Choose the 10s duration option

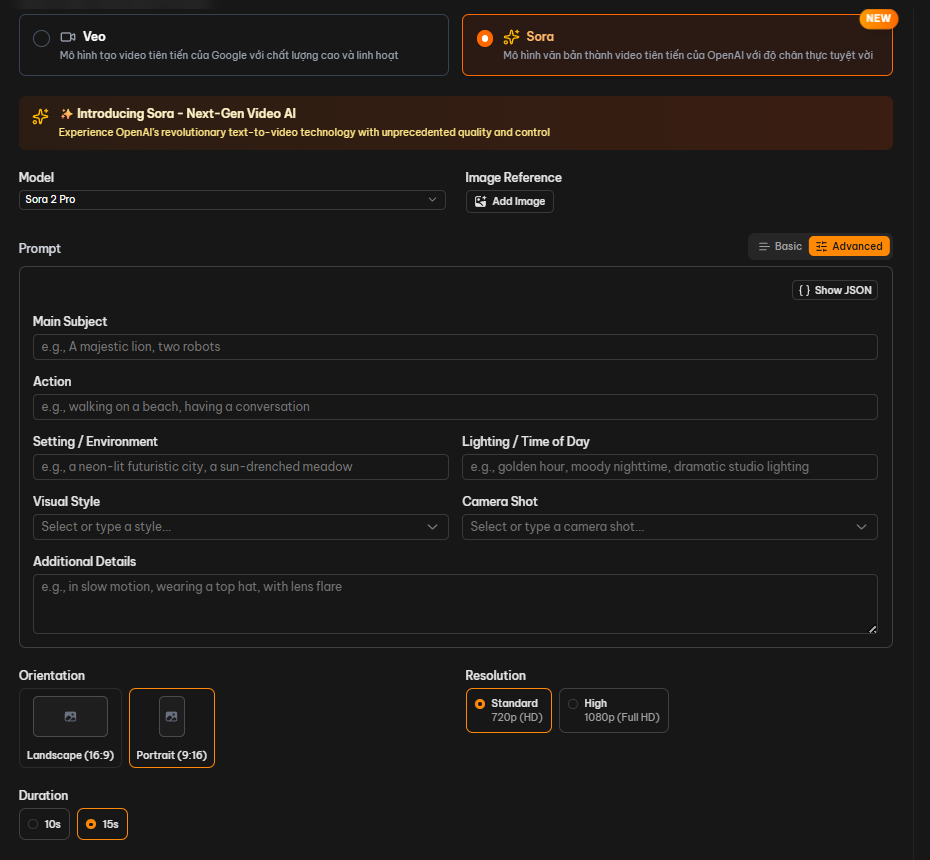click(44, 824)
